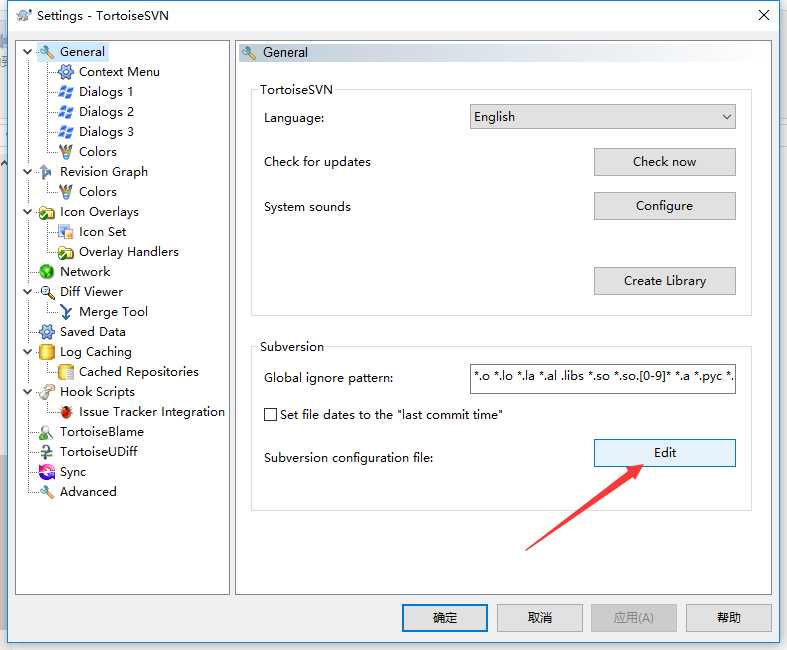Image resolution: width=787 pixels, height=650 pixels.
Task: Close the Settings window
Action: pos(763,16)
